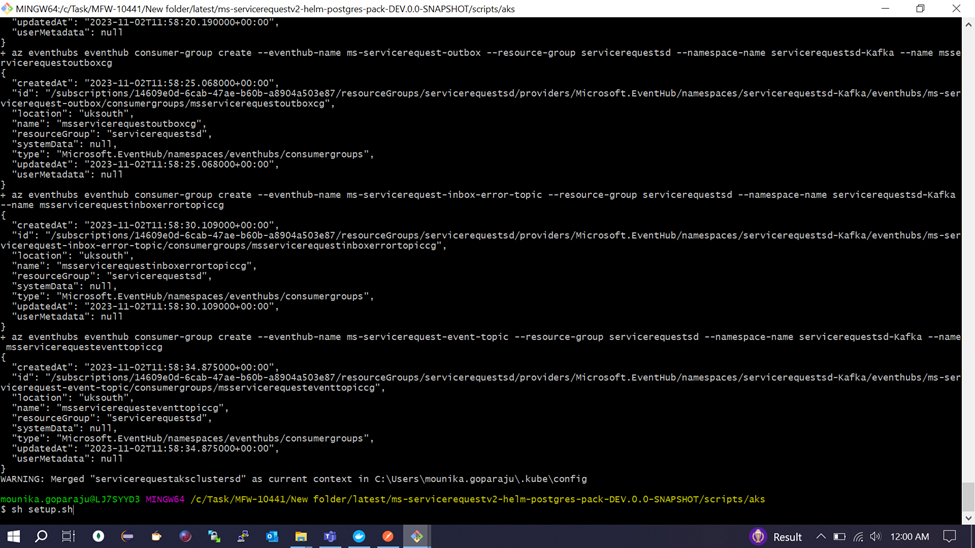Open Docker Desktop whale icon
The width and height of the screenshot is (975, 548).
(x=359, y=537)
